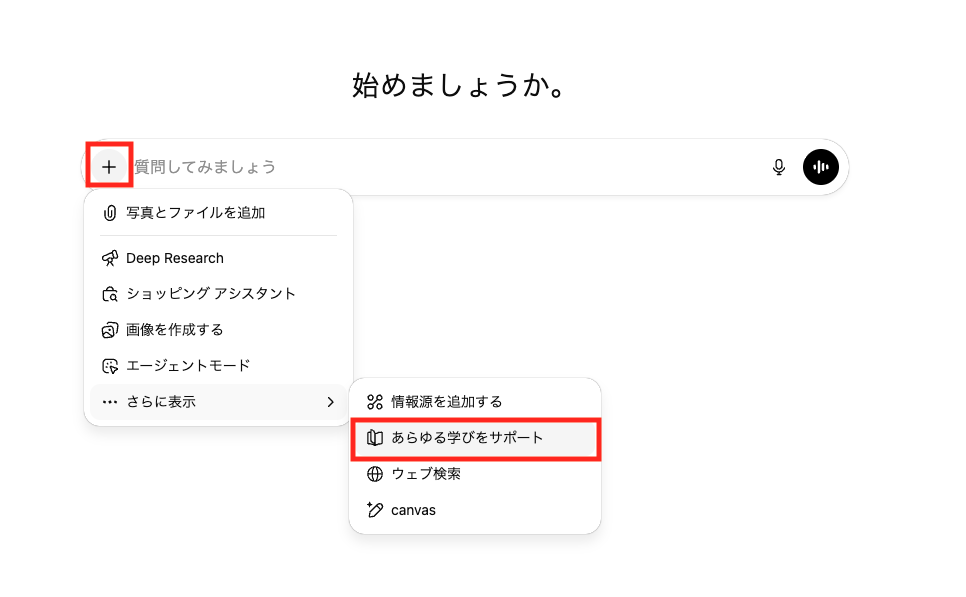Click the three-dots icon beside さらに表示
Image resolution: width=966 pixels, height=597 pixels.
(110, 402)
